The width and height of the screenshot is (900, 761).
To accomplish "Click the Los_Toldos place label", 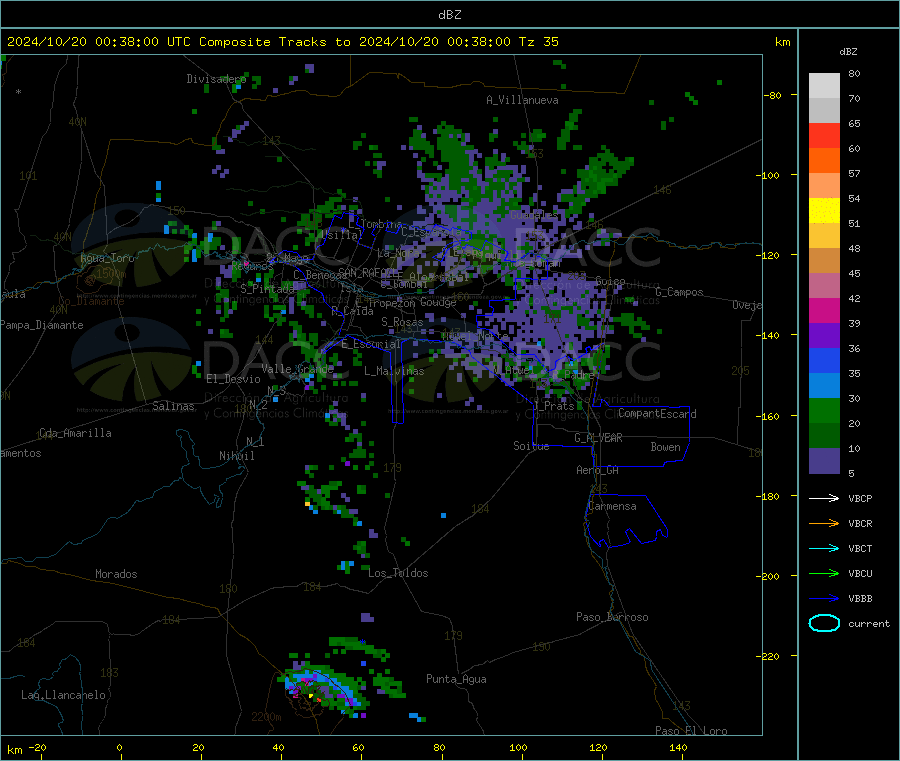I will point(398,573).
